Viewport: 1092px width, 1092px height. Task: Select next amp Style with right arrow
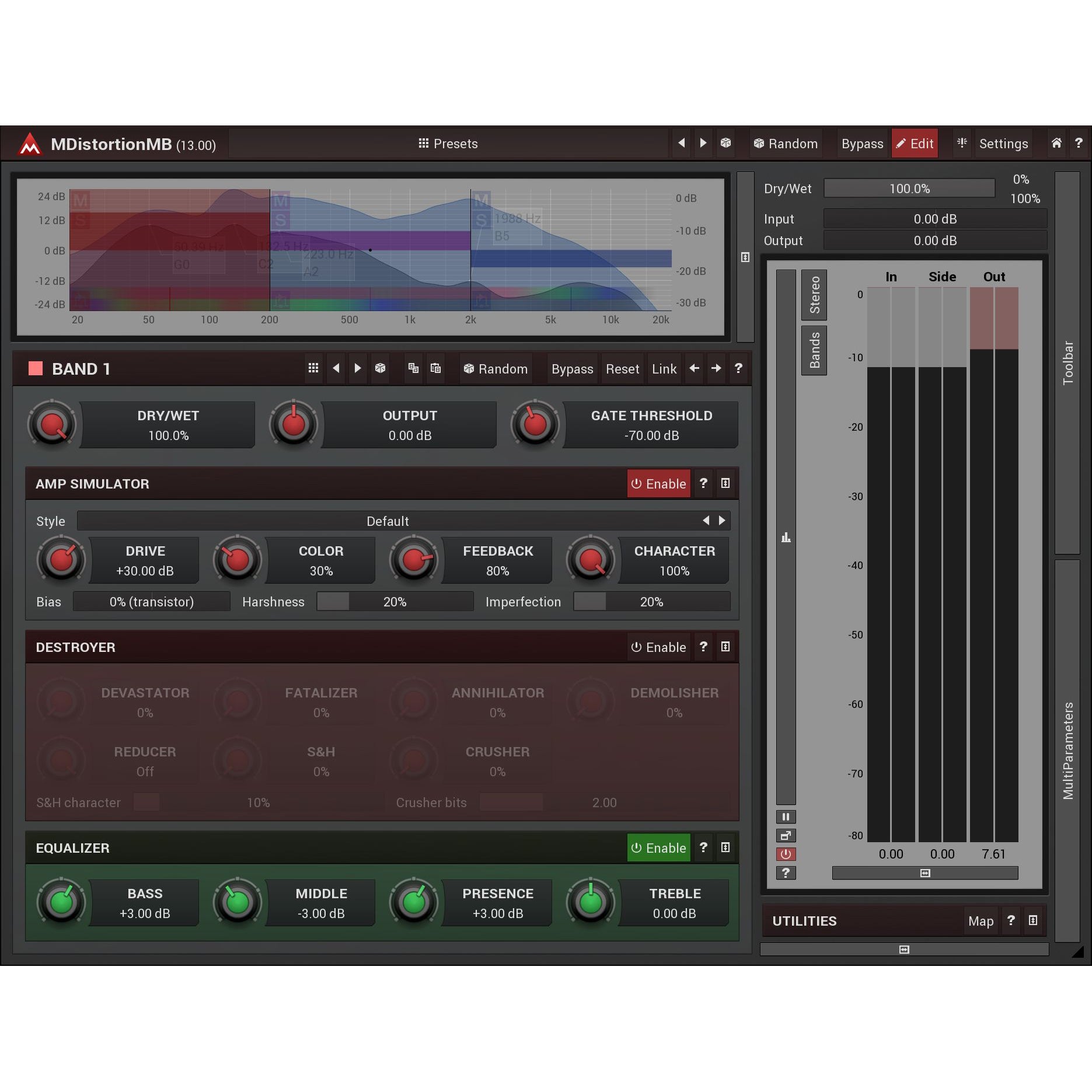click(x=722, y=521)
